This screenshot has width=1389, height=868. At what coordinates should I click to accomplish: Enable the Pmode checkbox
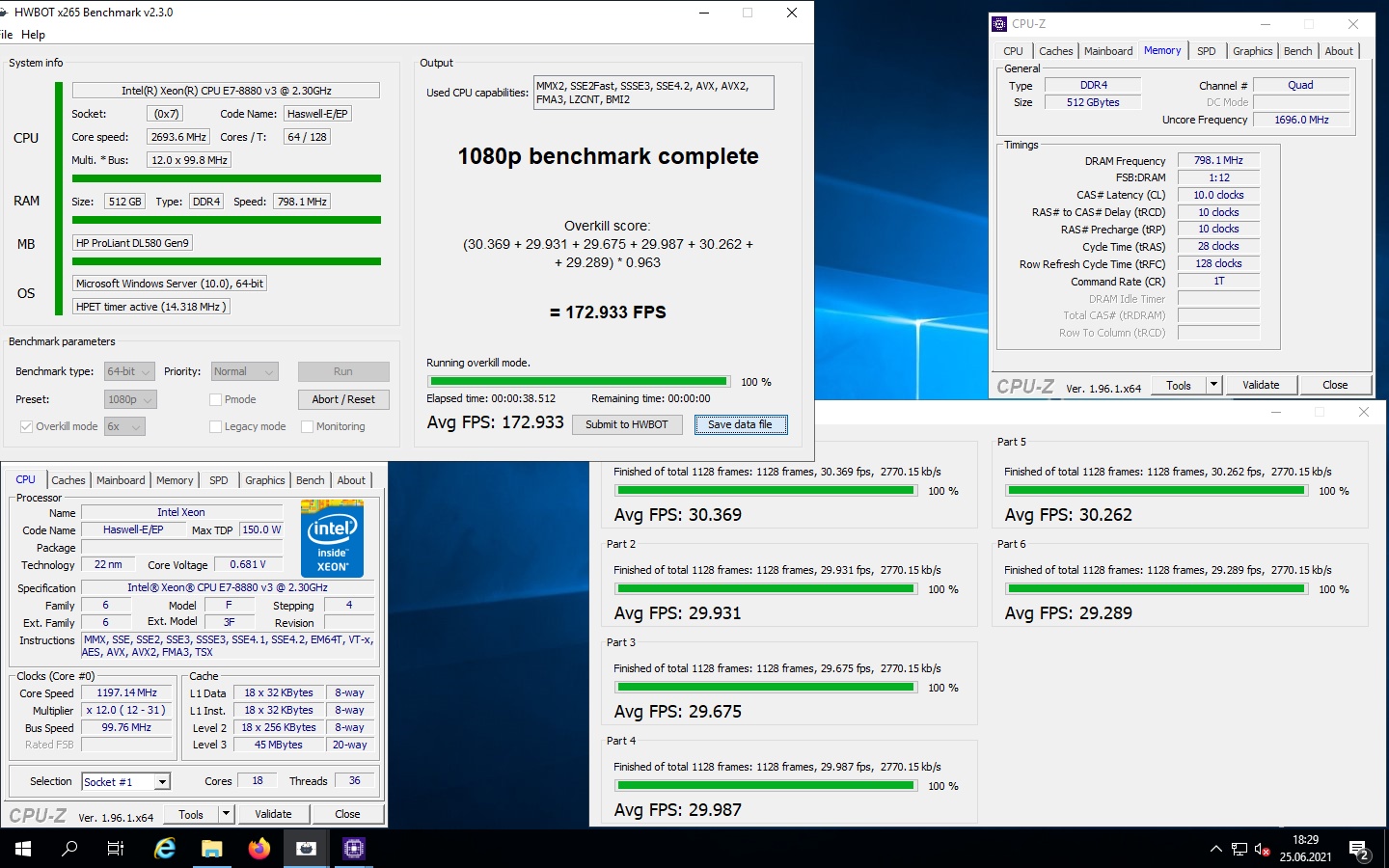point(216,399)
